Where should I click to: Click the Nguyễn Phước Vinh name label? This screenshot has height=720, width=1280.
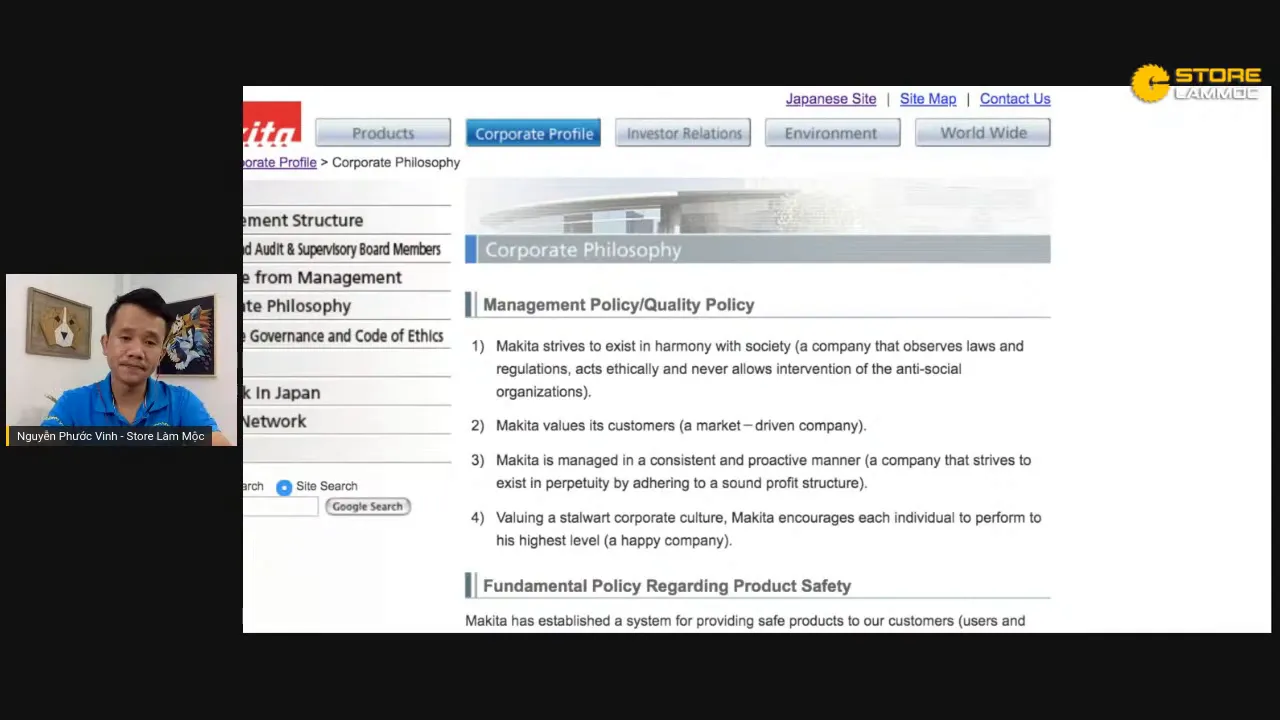[x=110, y=436]
